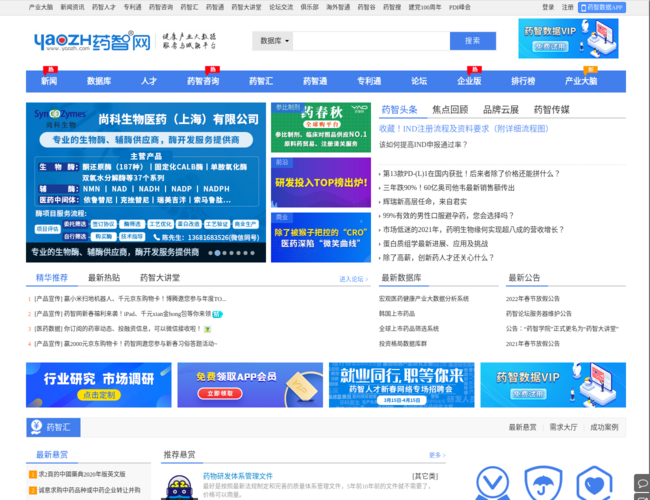Open 药物研发体系管理文件 bounty link
The width and height of the screenshot is (650, 500).
[x=238, y=476]
